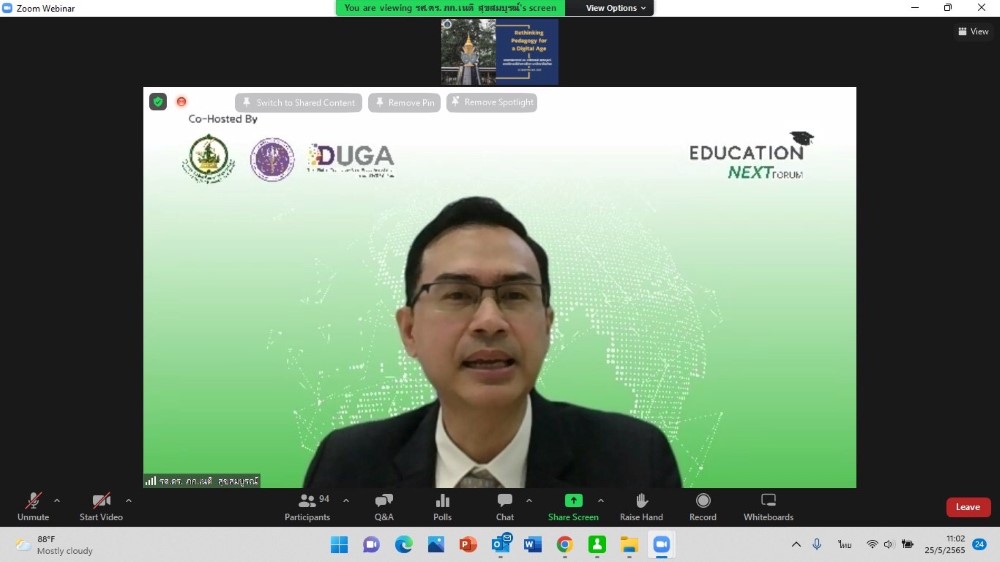Turn on camera with Start Video
1000x562 pixels.
[x=101, y=501]
